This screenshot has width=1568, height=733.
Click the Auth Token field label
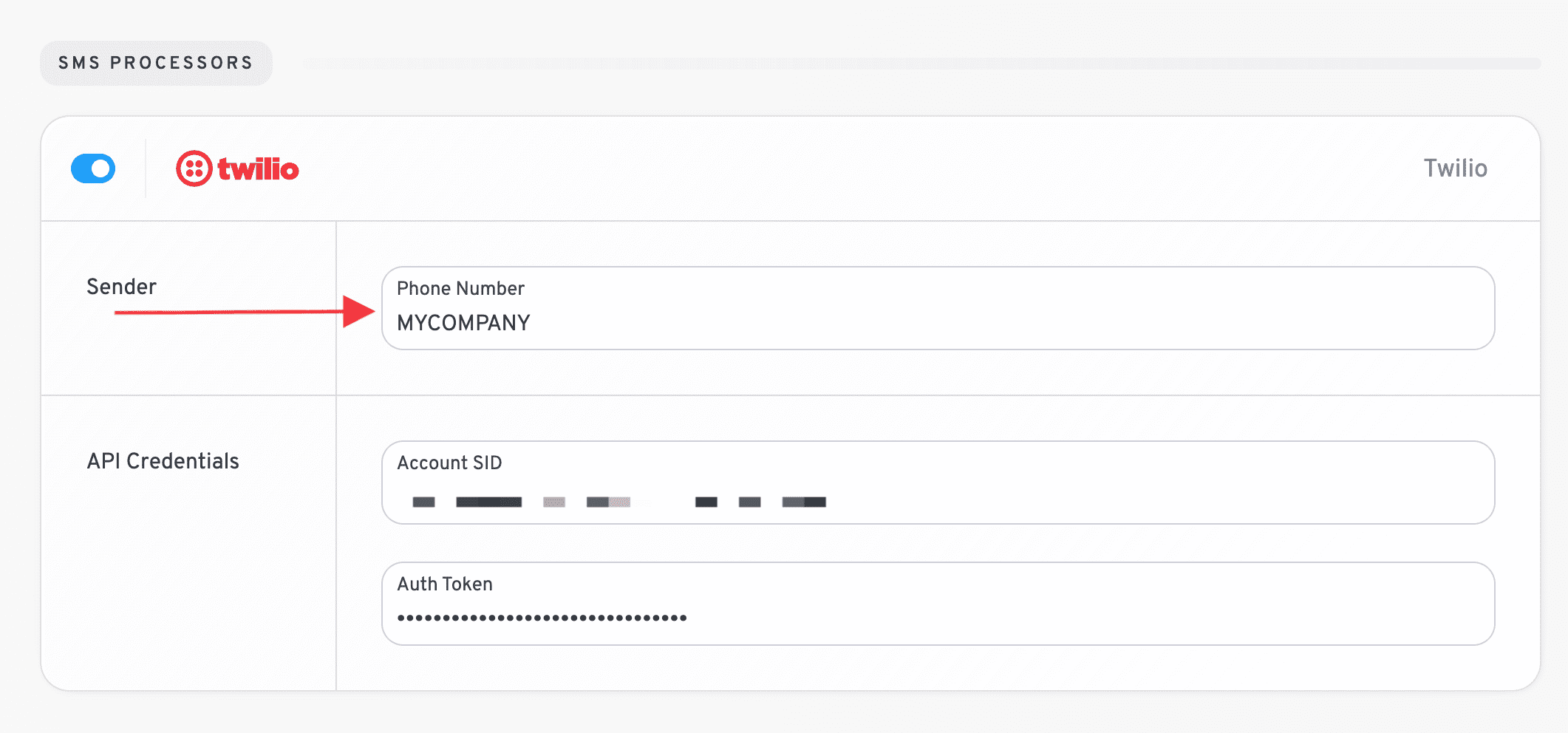click(444, 584)
